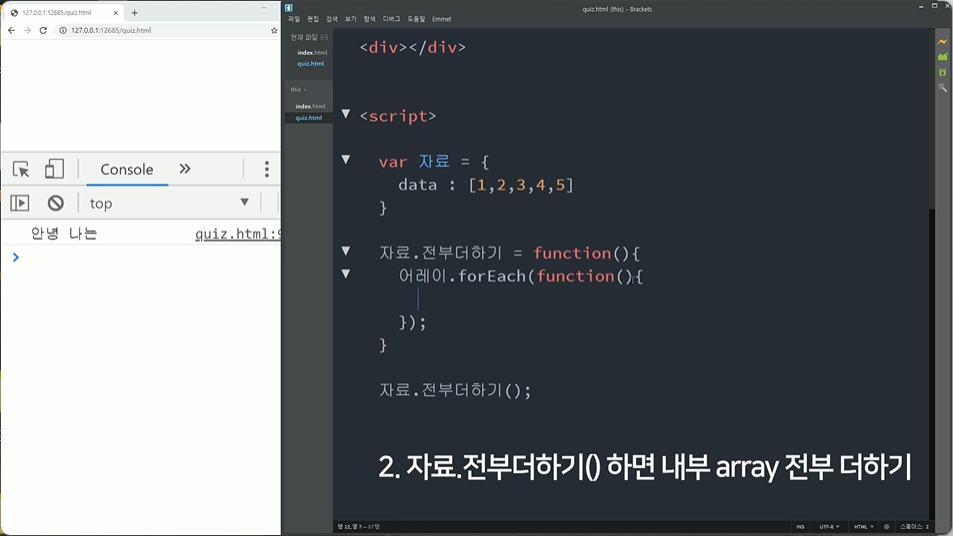This screenshot has width=953, height=536.
Task: Open the 검색 menu in Brackets
Action: [332, 19]
